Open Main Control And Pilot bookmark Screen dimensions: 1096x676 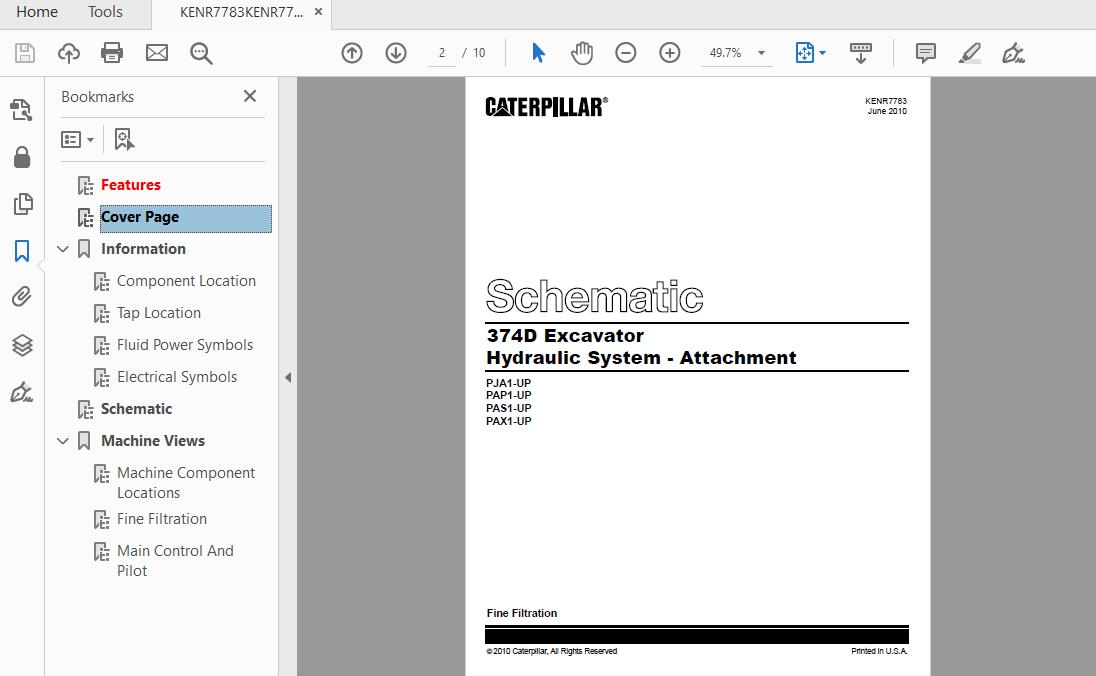(x=175, y=561)
